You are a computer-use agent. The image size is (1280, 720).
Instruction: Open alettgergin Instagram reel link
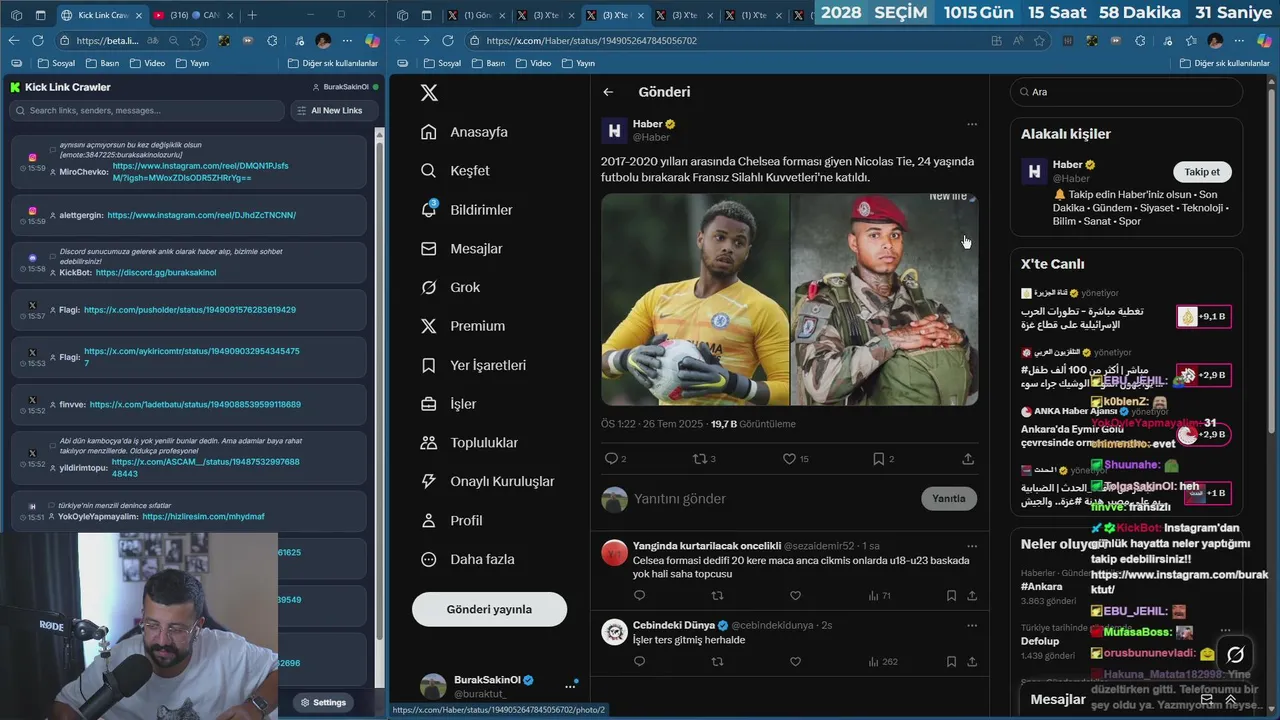click(202, 215)
